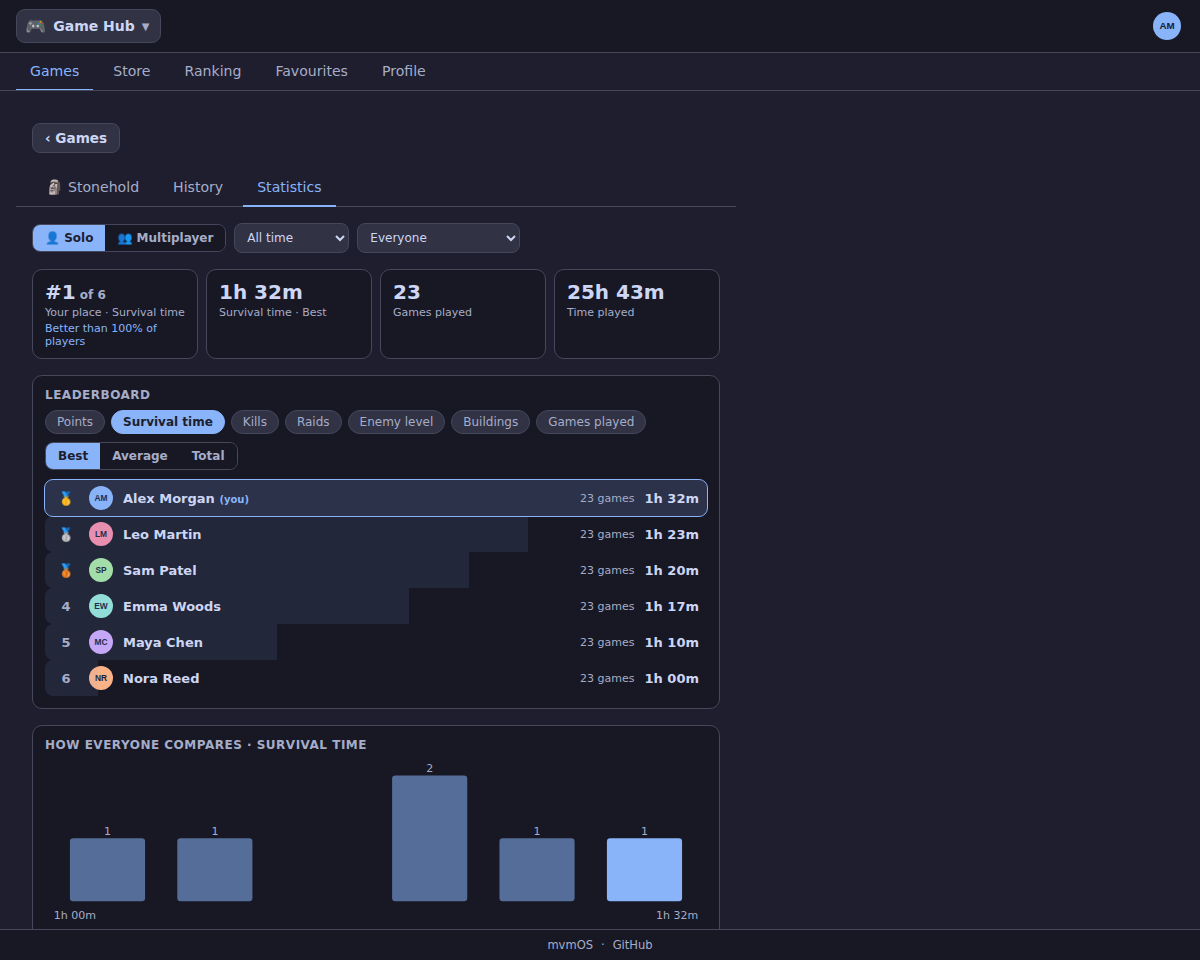Open the Store navigation tab
Viewport: 1200px width, 960px height.
click(132, 71)
